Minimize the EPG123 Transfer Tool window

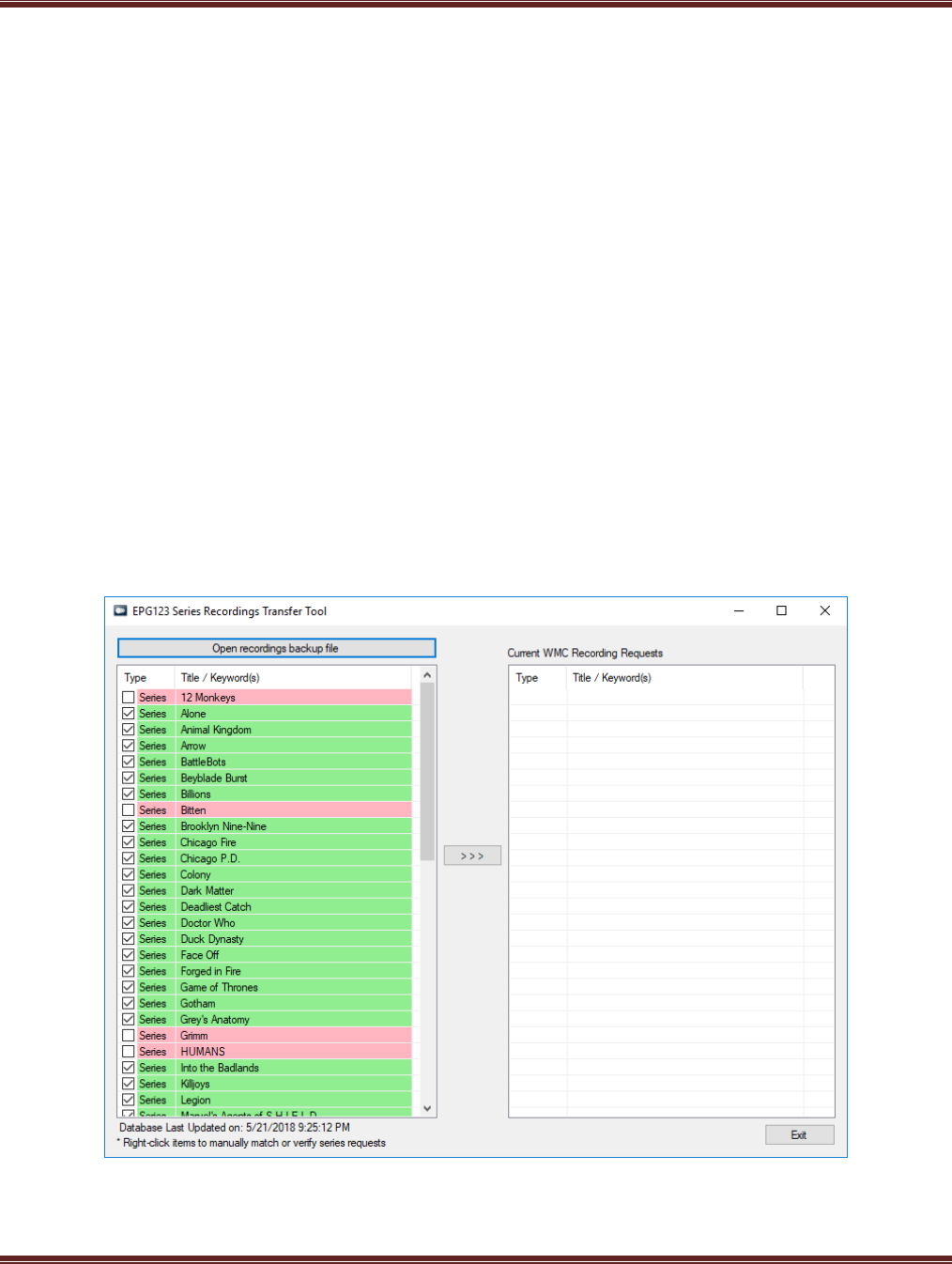(739, 610)
